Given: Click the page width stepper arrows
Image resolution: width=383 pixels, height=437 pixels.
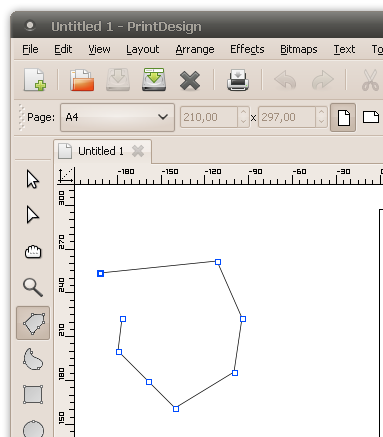Looking at the screenshot, I should pyautogui.click(x=243, y=117).
